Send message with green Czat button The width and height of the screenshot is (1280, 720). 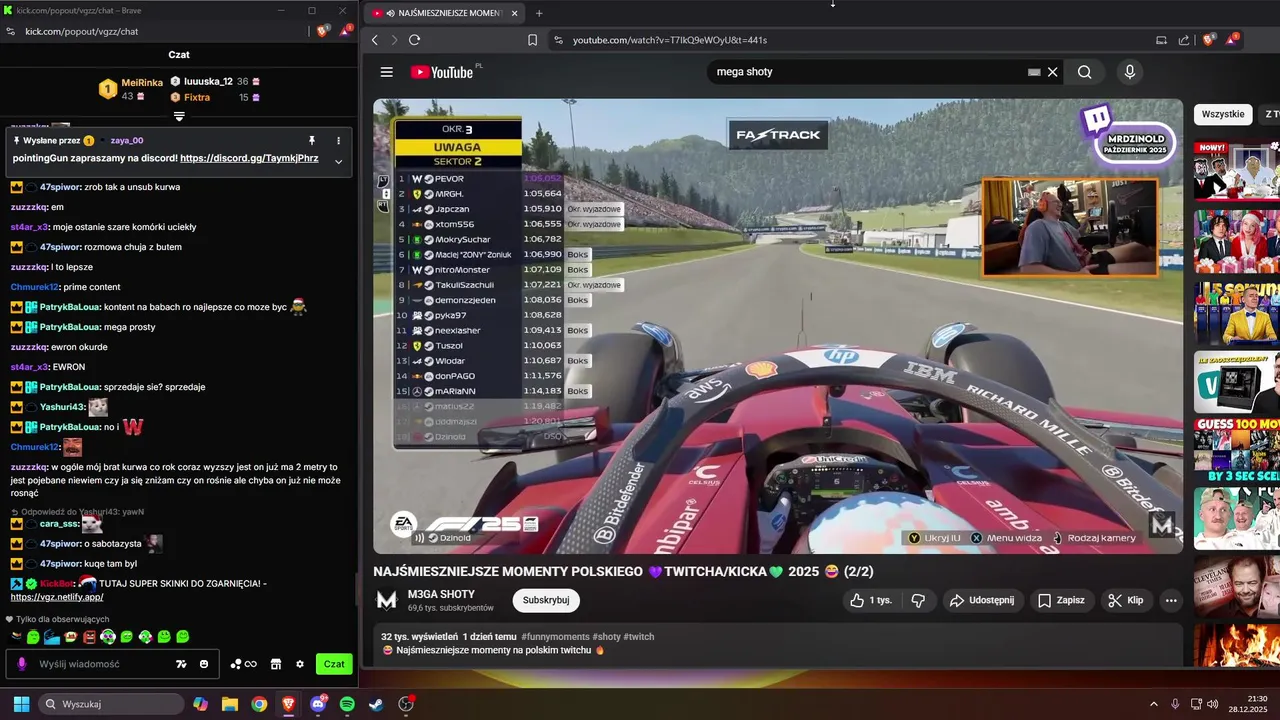point(334,664)
